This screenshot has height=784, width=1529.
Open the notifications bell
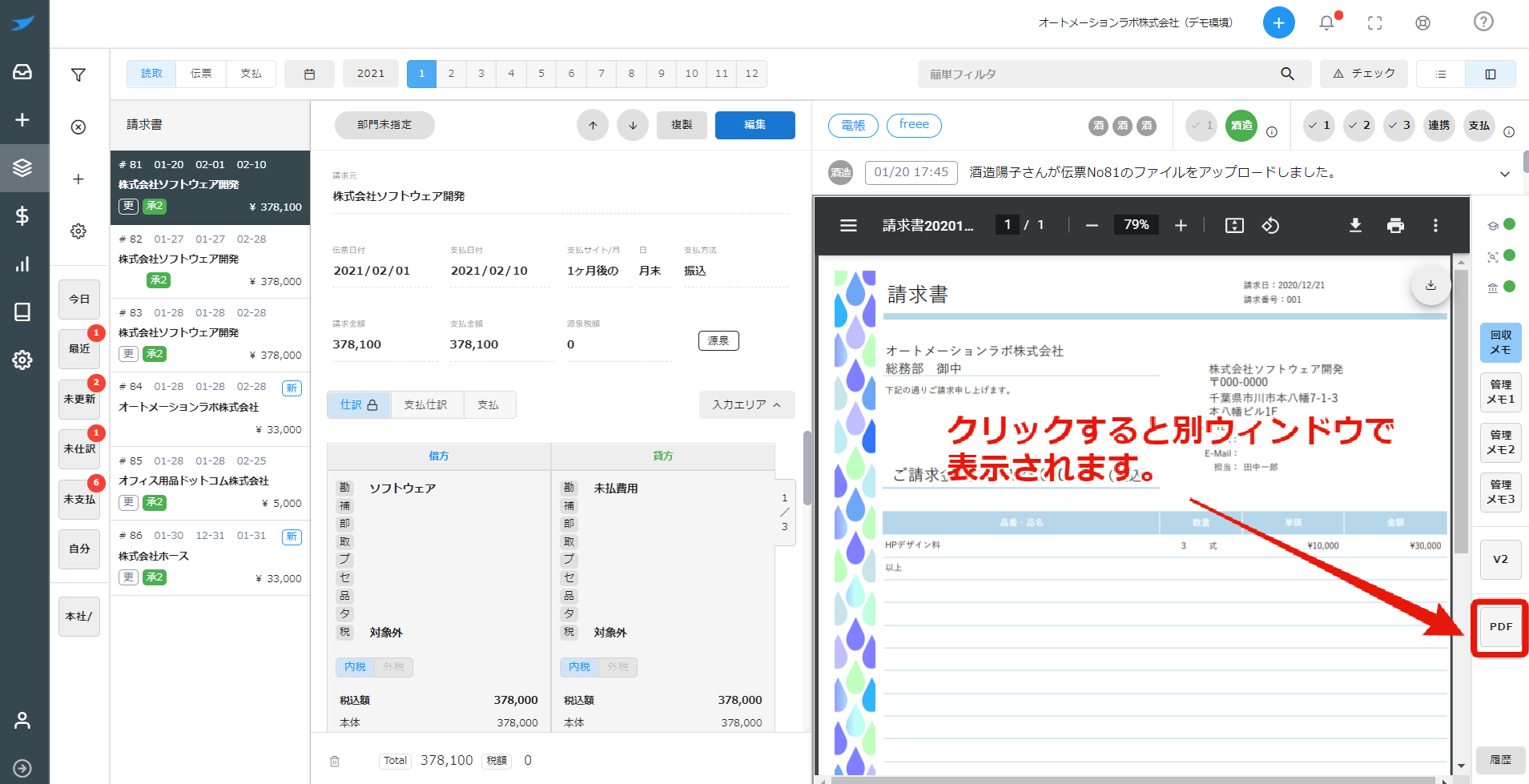pyautogui.click(x=1326, y=22)
